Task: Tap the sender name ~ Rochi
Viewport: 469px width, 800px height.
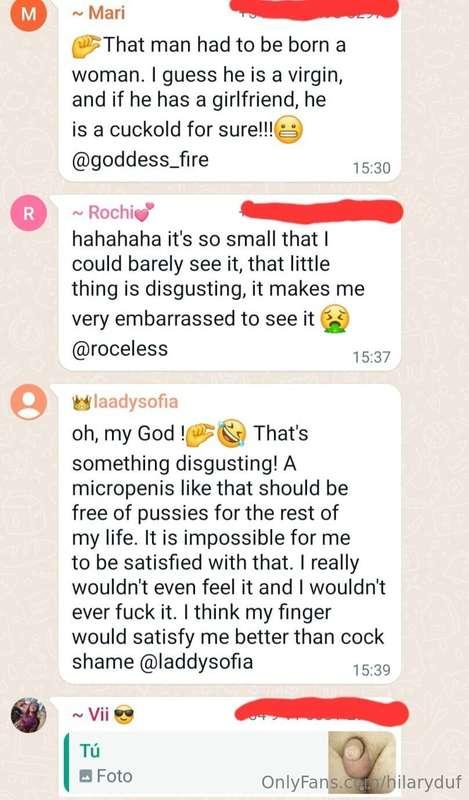Action: pyautogui.click(x=113, y=212)
